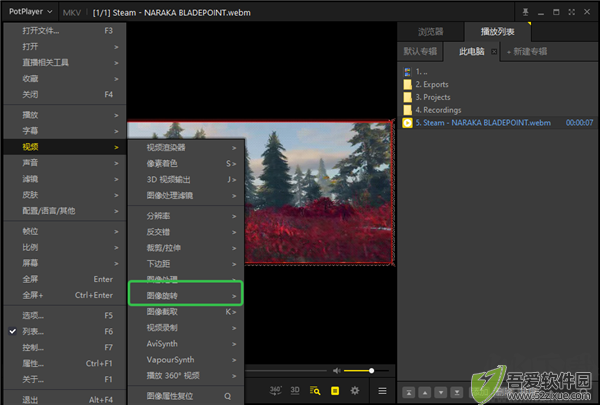Viewport: 600px width, 405px height.
Task: Select the highlighted 视频 menu item
Action: pyautogui.click(x=65, y=147)
